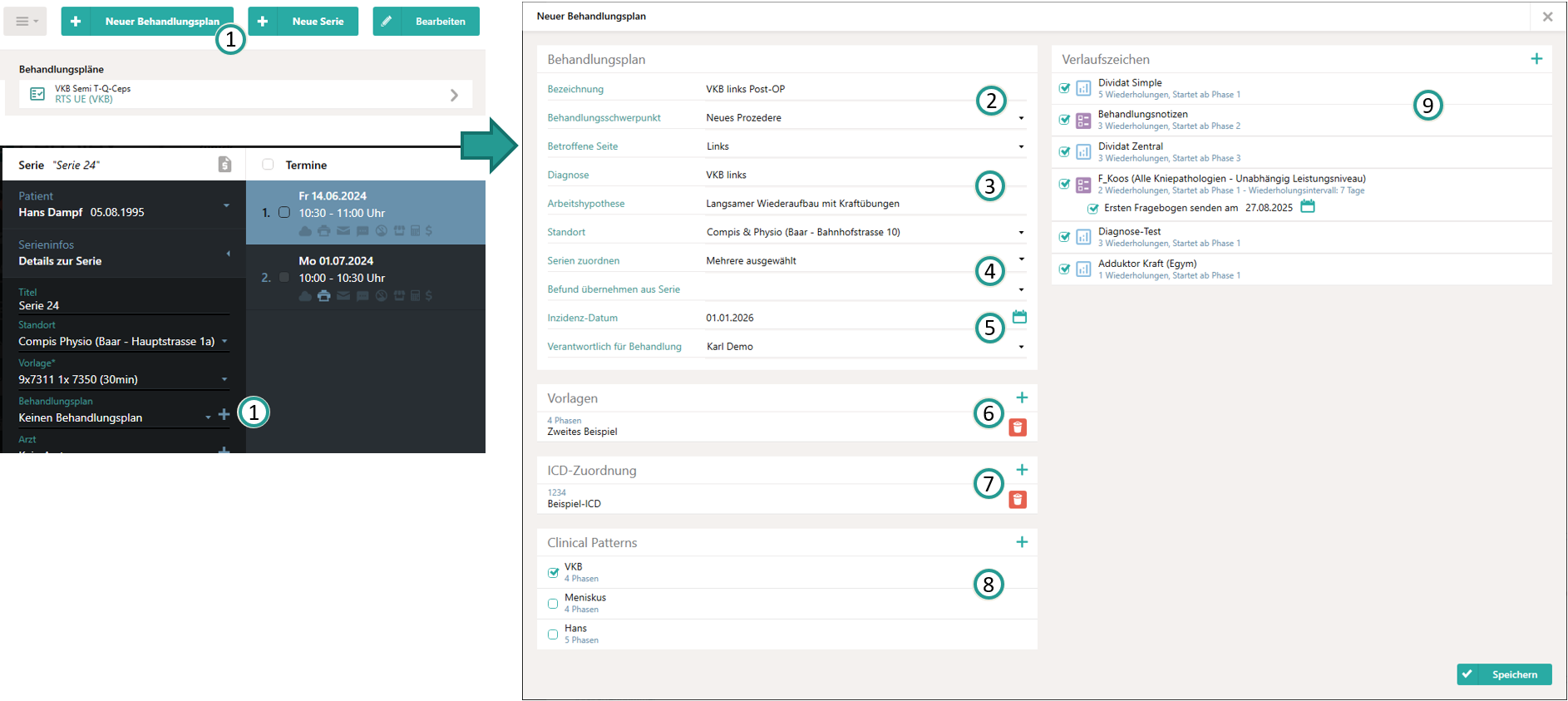Click plus icon next to Keinen Behandlungsplan
The image size is (1568, 701).
coord(224,415)
